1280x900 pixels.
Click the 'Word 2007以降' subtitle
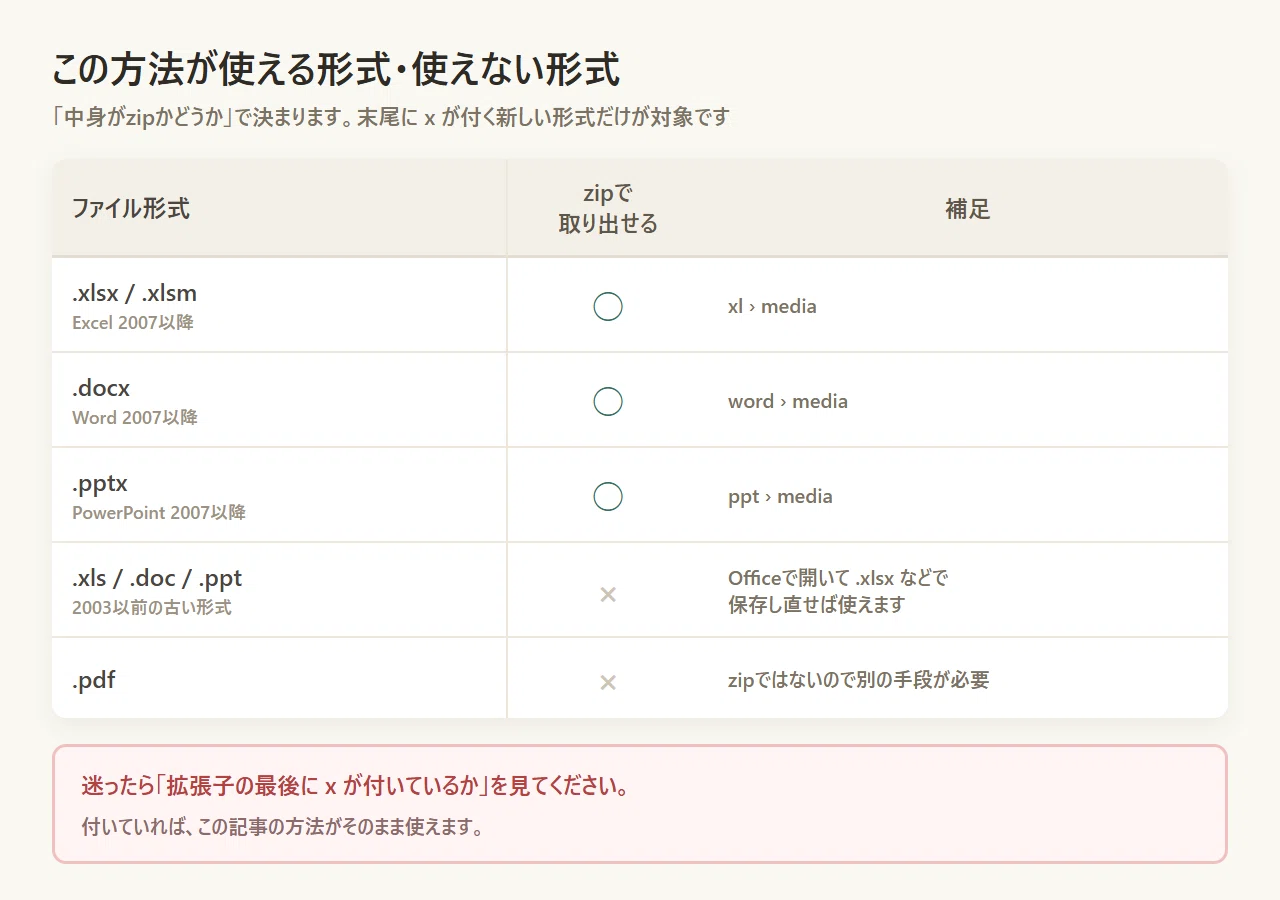click(134, 417)
